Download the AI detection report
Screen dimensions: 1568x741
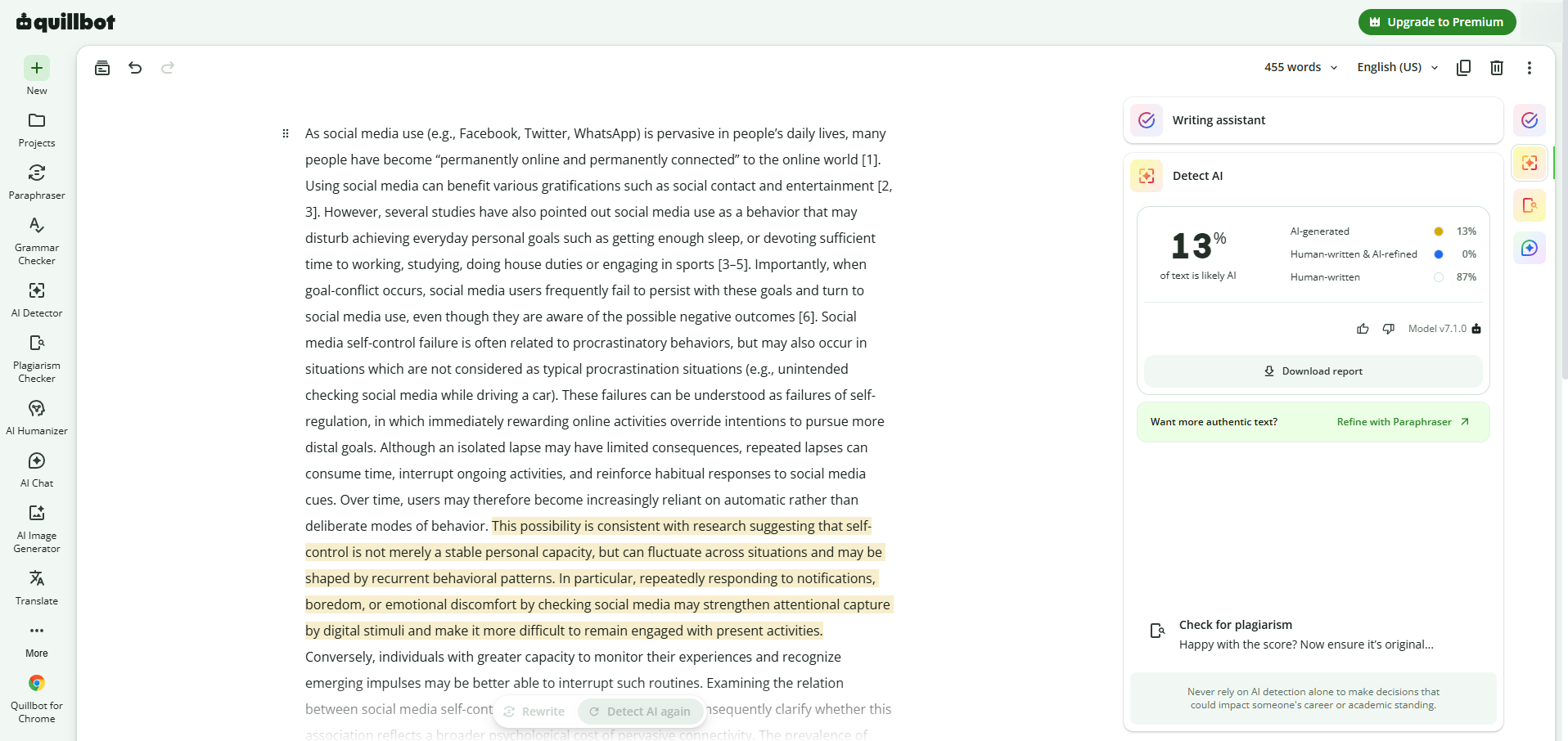(1313, 371)
